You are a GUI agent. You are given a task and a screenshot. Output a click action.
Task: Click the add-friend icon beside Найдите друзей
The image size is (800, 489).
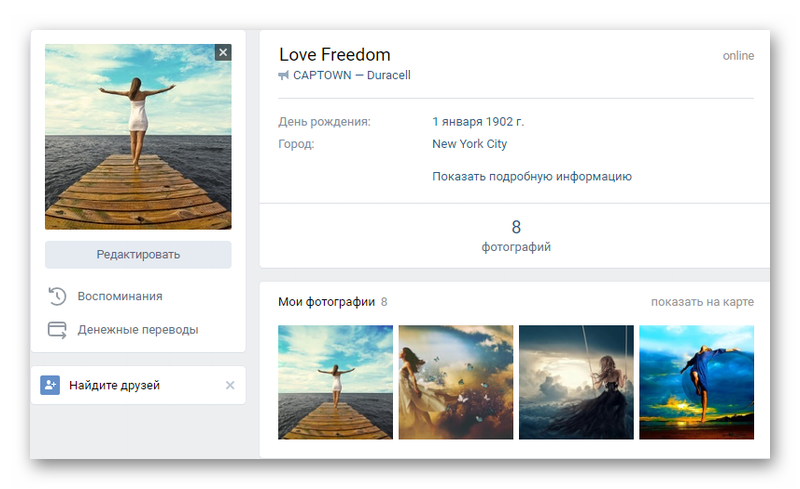[x=50, y=385]
